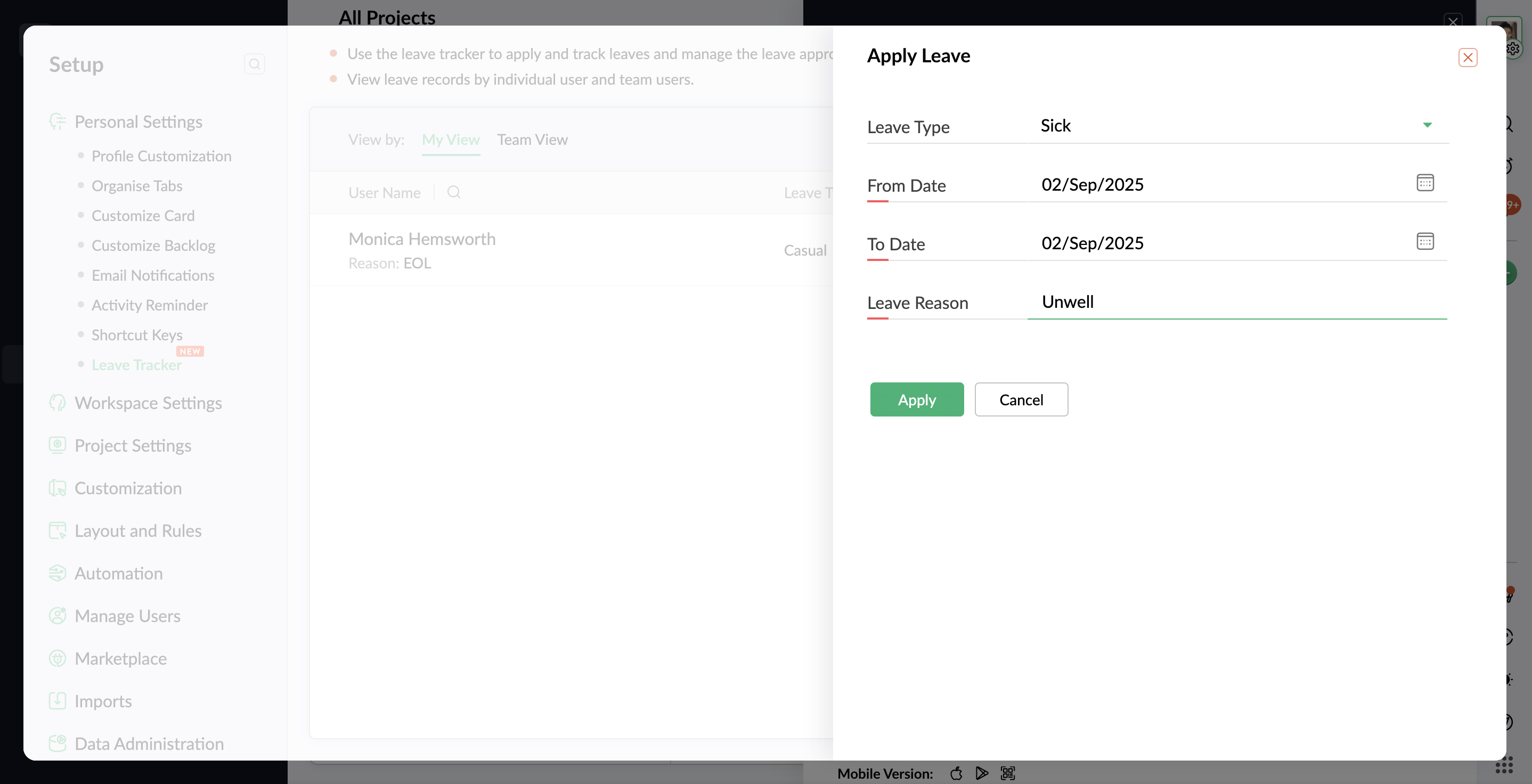Expand the Leave Type dropdown
The image size is (1532, 784).
1427,126
